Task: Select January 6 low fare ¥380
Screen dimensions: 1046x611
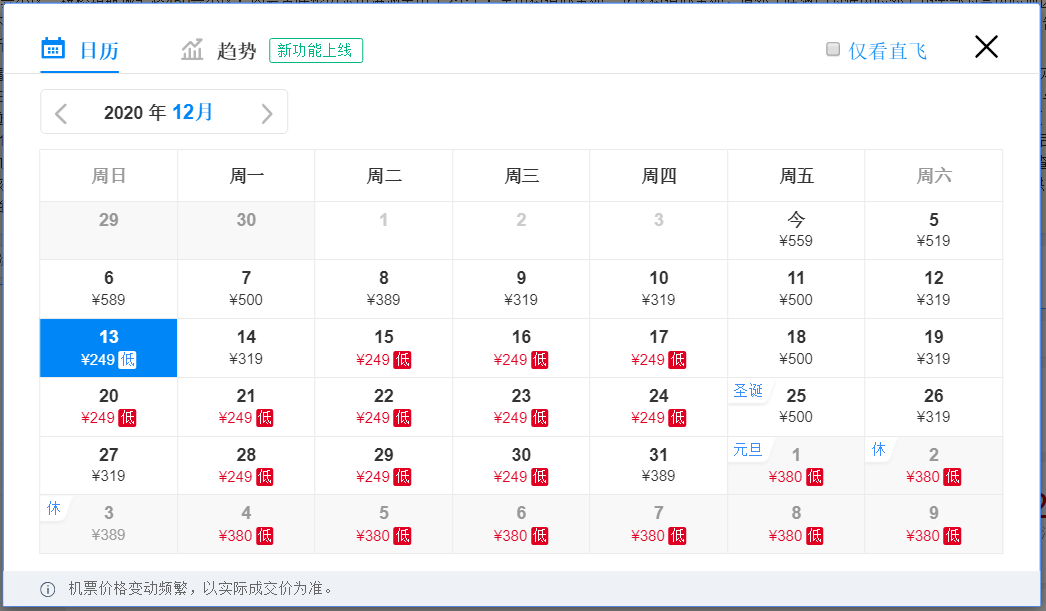Action: click(521, 524)
